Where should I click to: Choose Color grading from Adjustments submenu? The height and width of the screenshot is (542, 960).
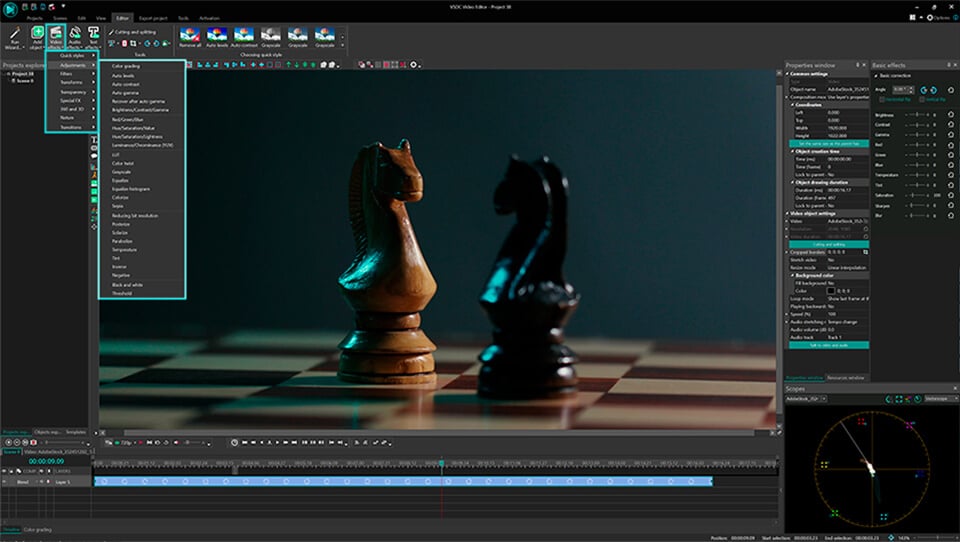tap(141, 66)
